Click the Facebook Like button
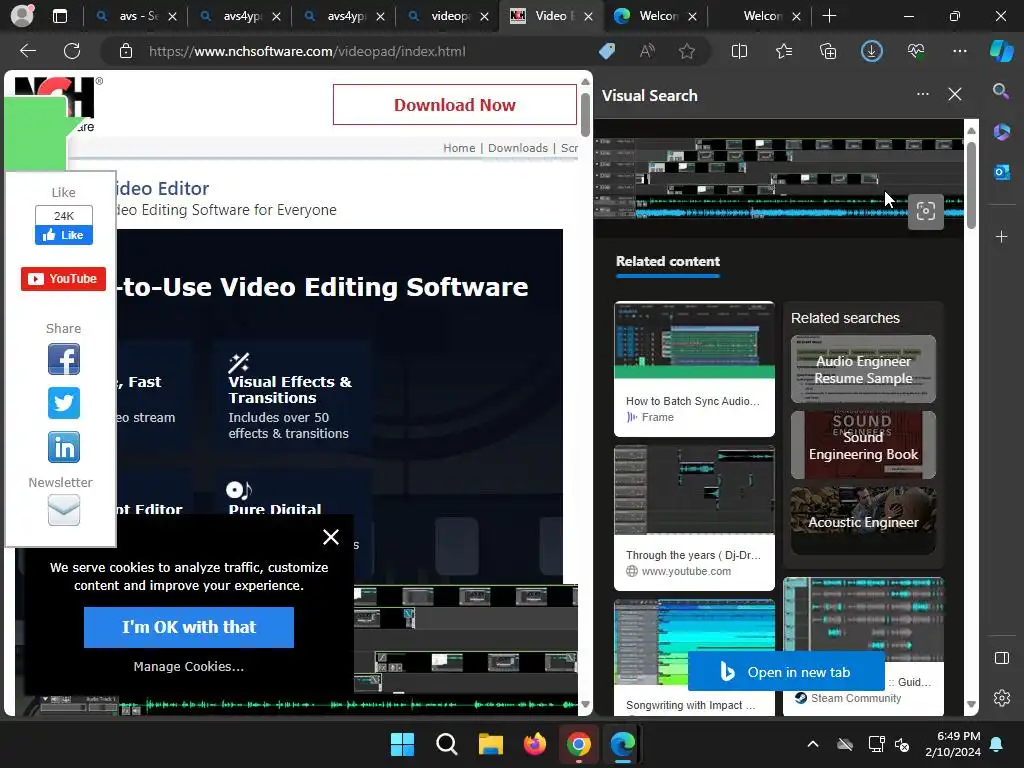This screenshot has width=1024, height=768. [x=63, y=235]
